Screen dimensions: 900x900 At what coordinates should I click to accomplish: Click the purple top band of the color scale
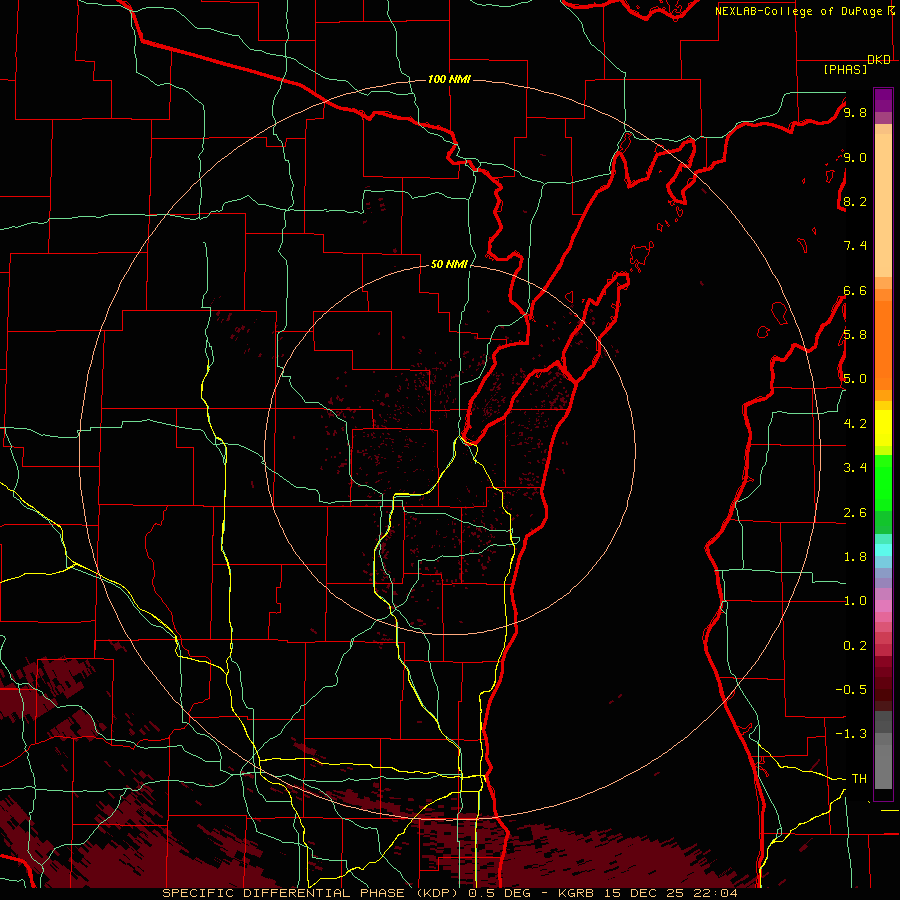pyautogui.click(x=883, y=100)
